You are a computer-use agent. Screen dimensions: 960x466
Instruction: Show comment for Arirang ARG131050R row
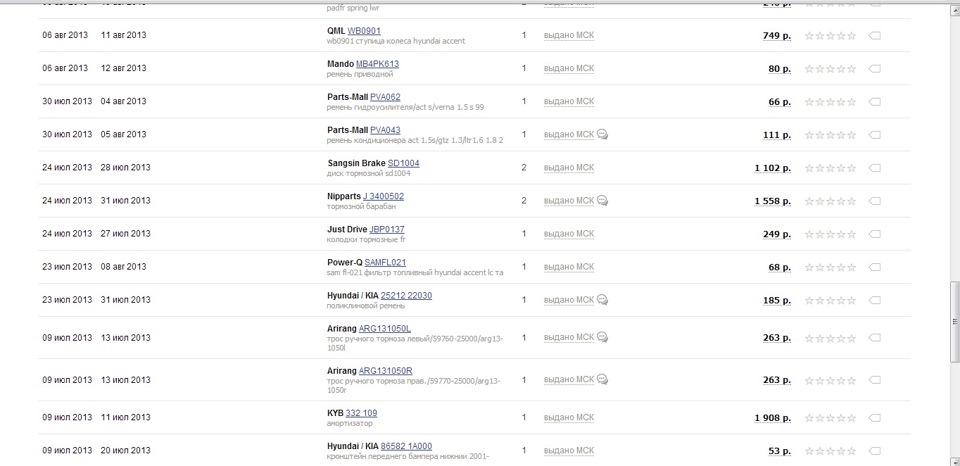pyautogui.click(x=604, y=380)
